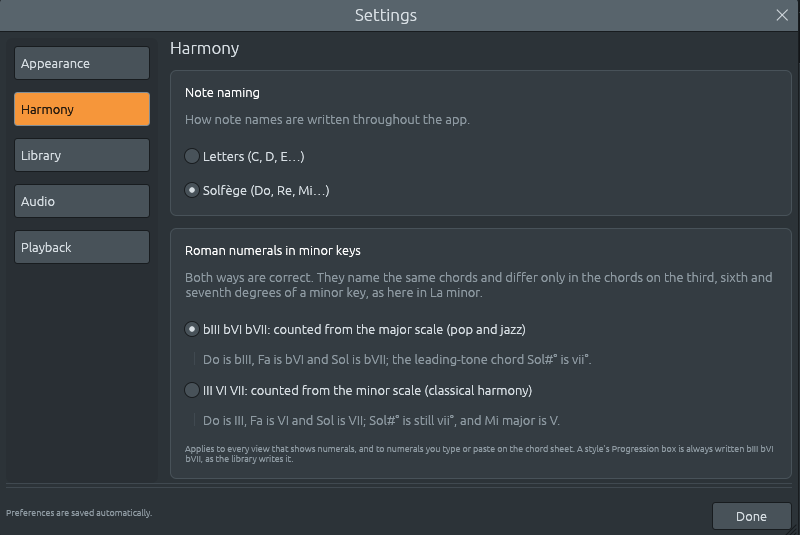Click the 'Applies to every view' footnote
This screenshot has height=535, width=800.
[479, 454]
